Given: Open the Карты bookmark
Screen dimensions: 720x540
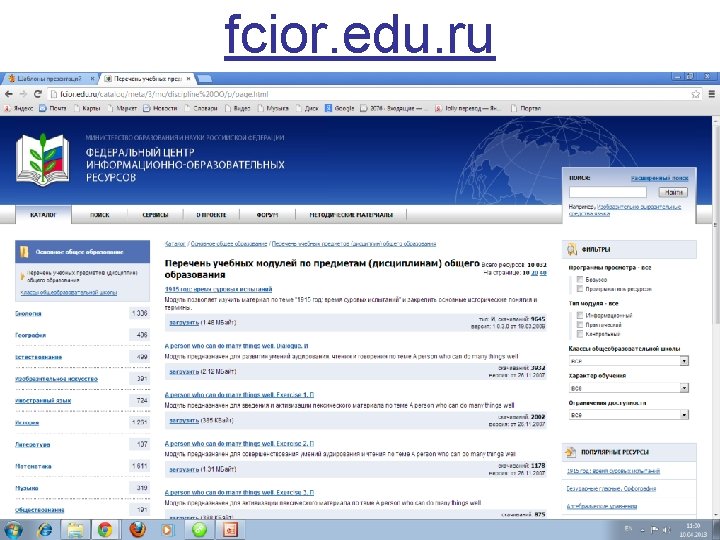Looking at the screenshot, I should point(87,108).
